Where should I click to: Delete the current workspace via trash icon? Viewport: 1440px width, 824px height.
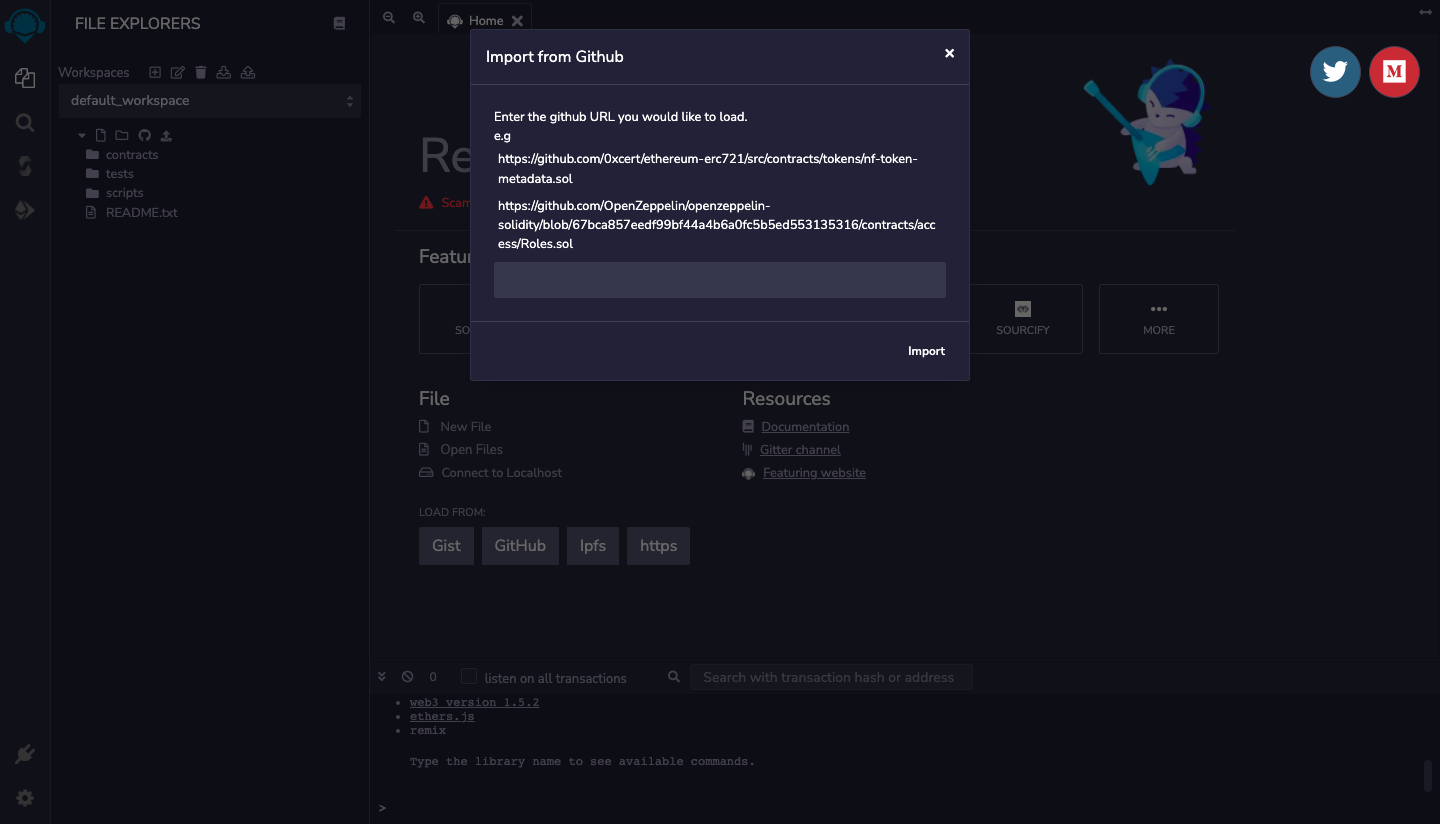point(200,72)
